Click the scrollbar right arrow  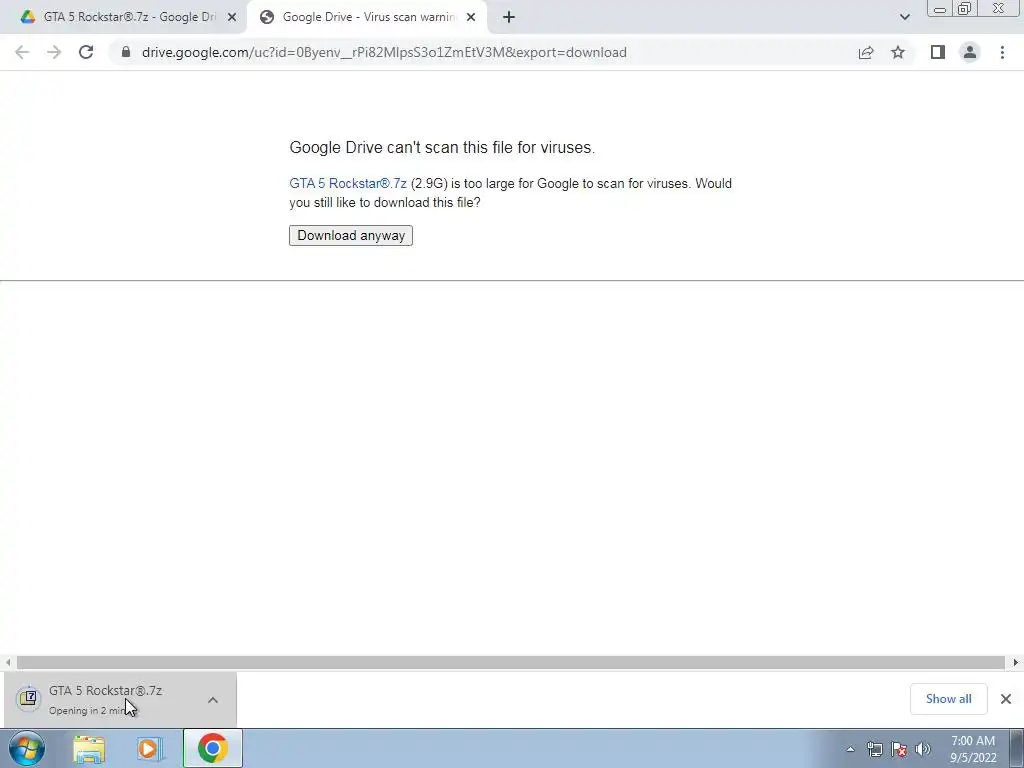coord(1016,662)
